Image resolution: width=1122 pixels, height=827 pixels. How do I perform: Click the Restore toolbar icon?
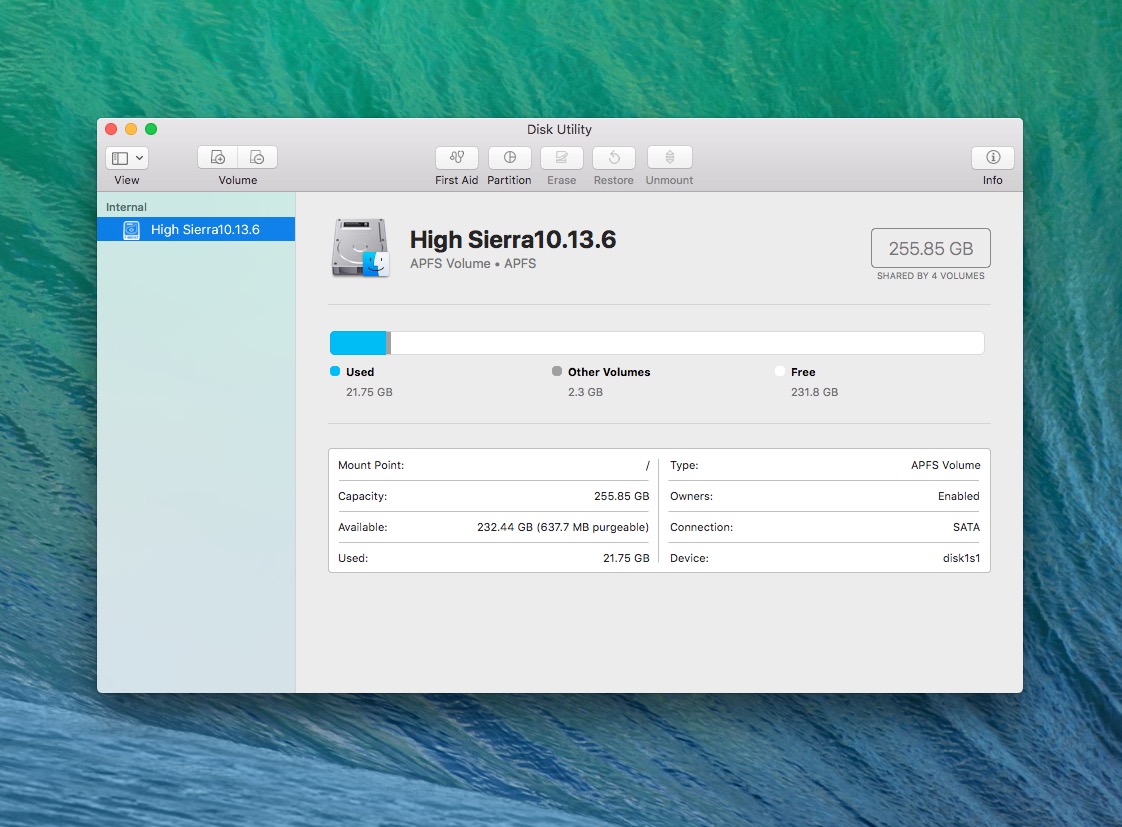pos(614,157)
